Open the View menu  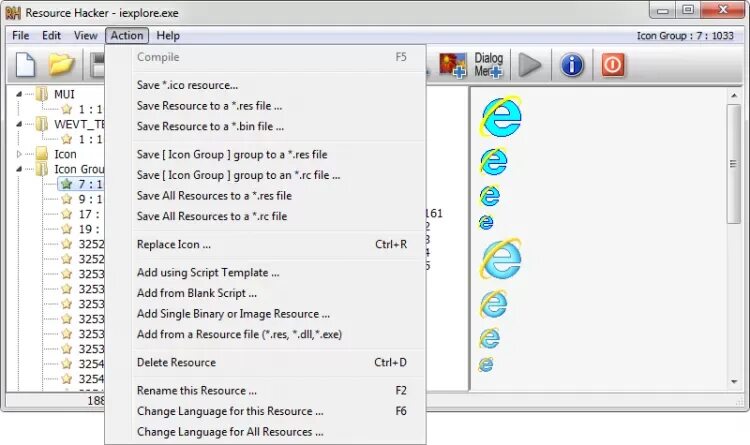pos(86,35)
